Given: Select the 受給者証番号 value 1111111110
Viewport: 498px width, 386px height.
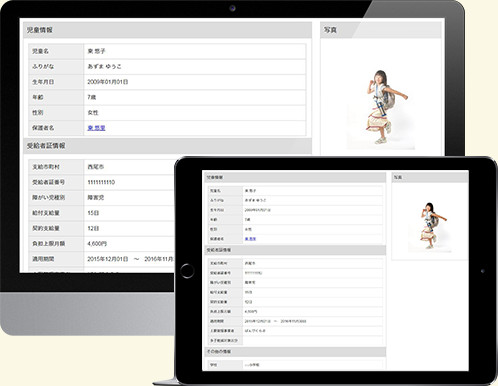Looking at the screenshot, I should [x=101, y=182].
